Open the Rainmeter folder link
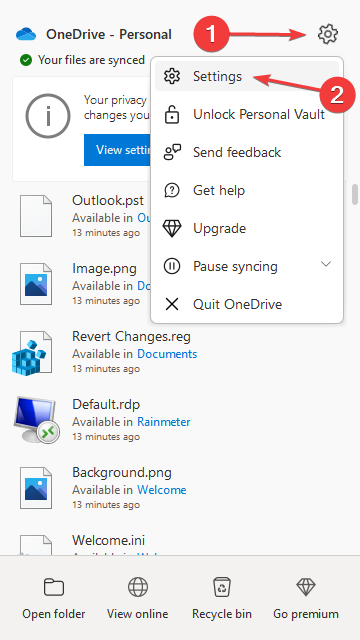The height and width of the screenshot is (640, 360). coord(164,422)
